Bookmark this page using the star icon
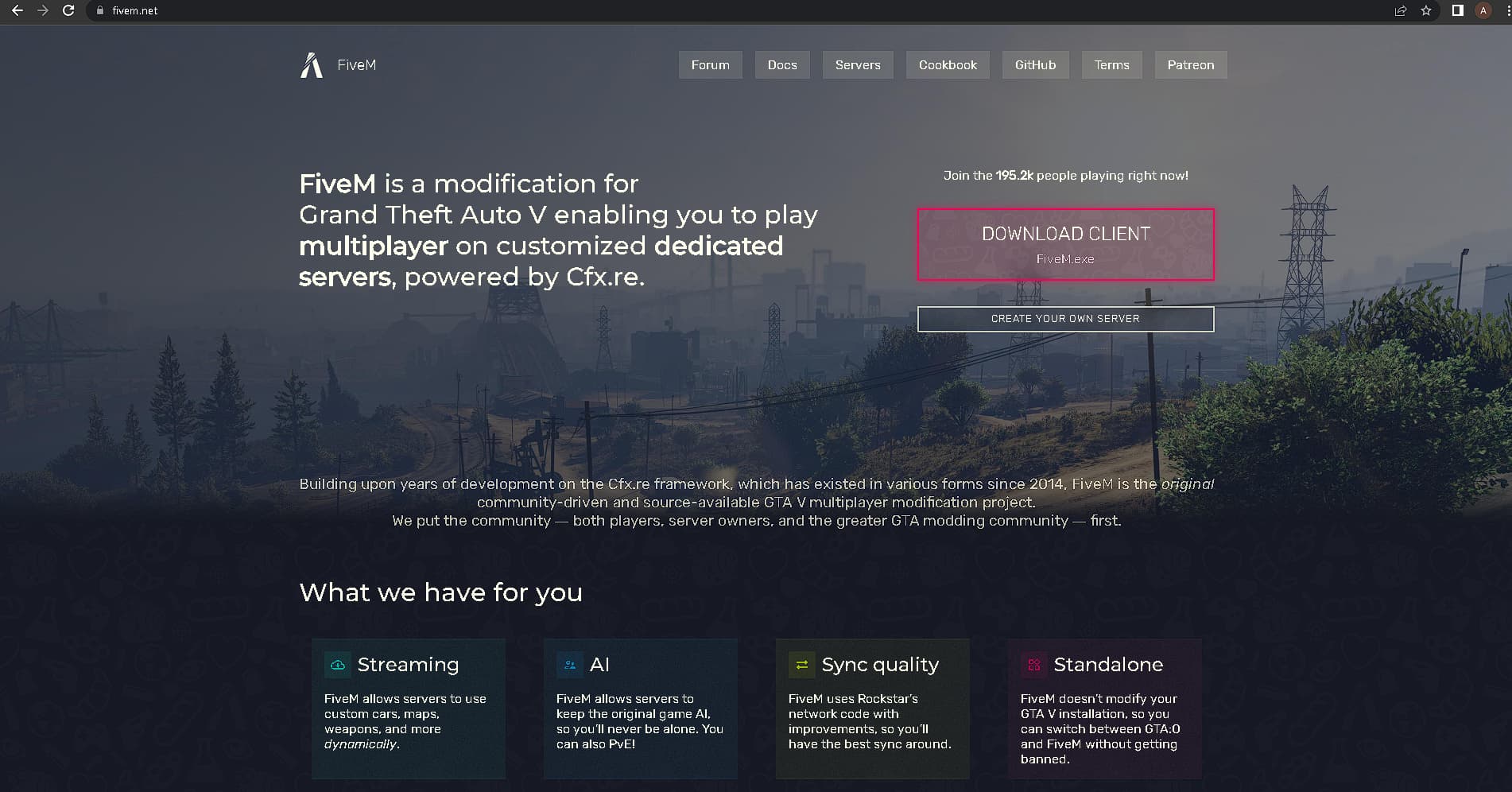The height and width of the screenshot is (792, 1512). pos(1425,10)
